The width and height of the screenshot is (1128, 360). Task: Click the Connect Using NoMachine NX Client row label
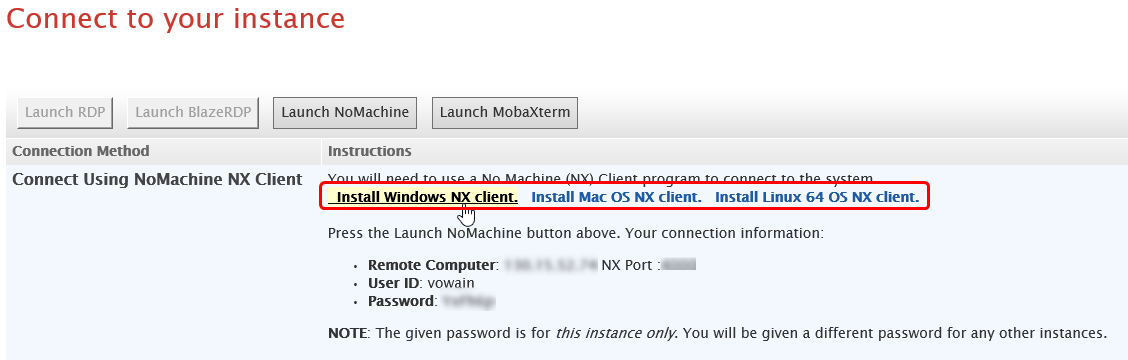(158, 180)
